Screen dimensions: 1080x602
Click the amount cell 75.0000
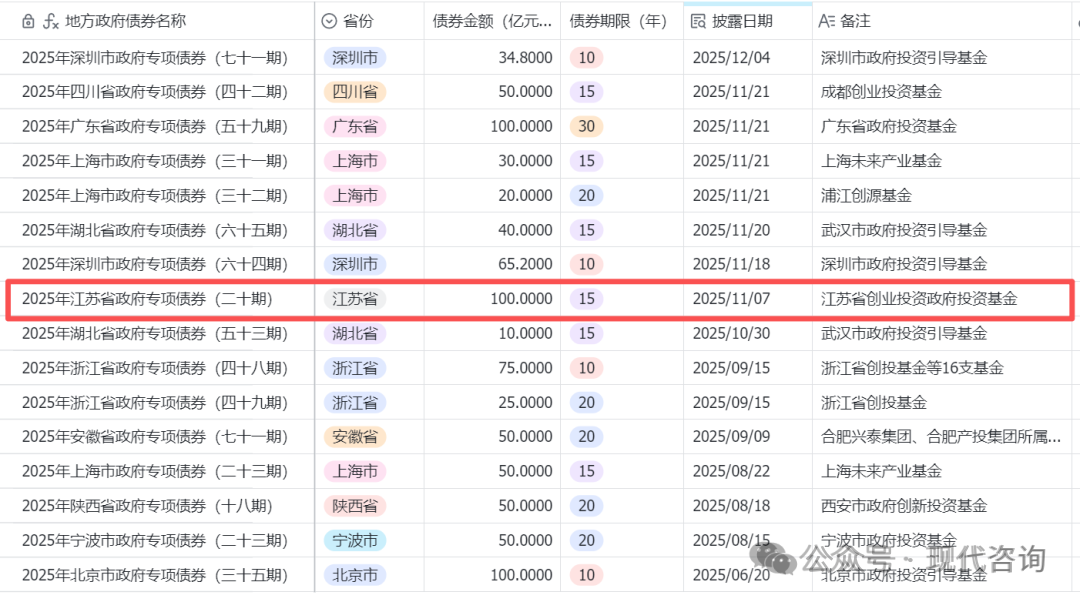click(492, 368)
